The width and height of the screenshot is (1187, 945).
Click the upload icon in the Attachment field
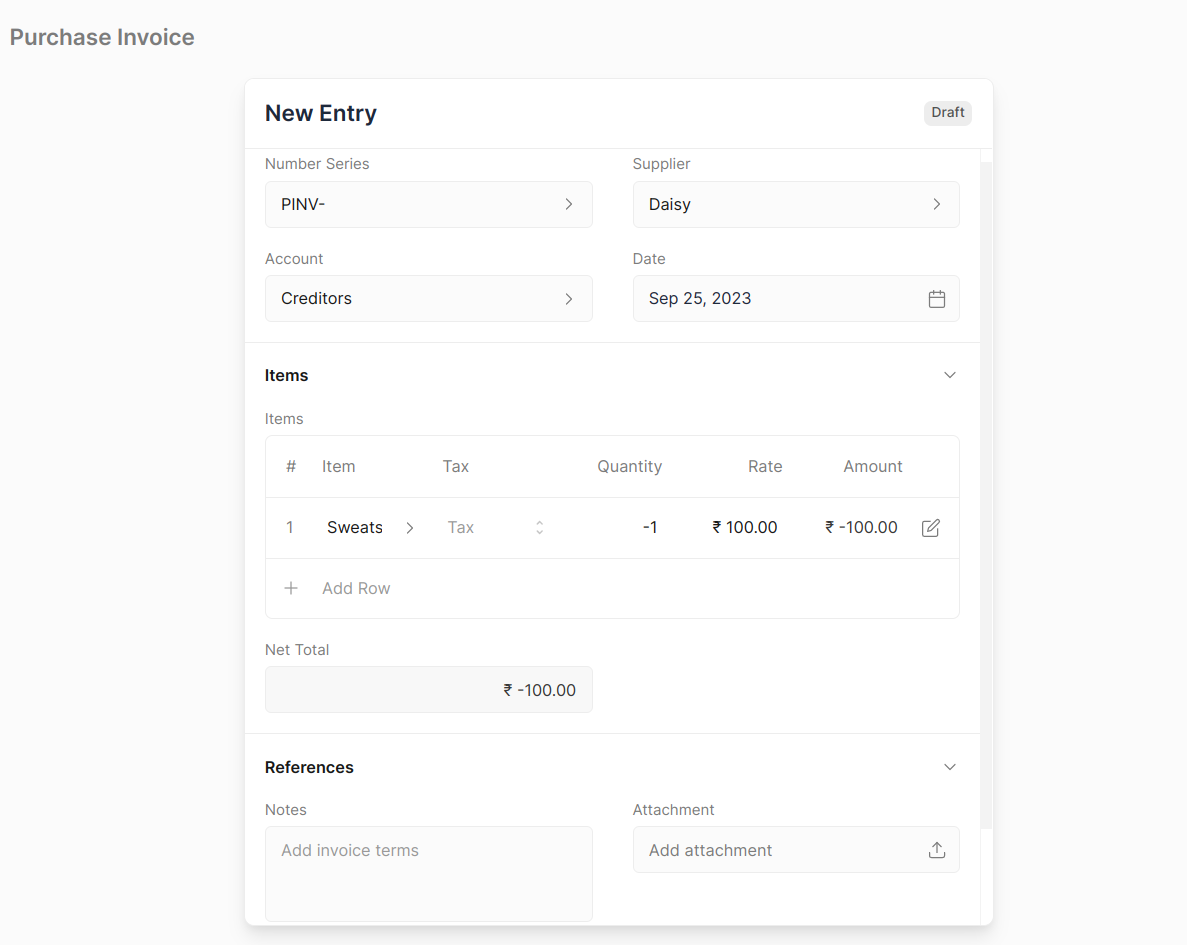(936, 849)
